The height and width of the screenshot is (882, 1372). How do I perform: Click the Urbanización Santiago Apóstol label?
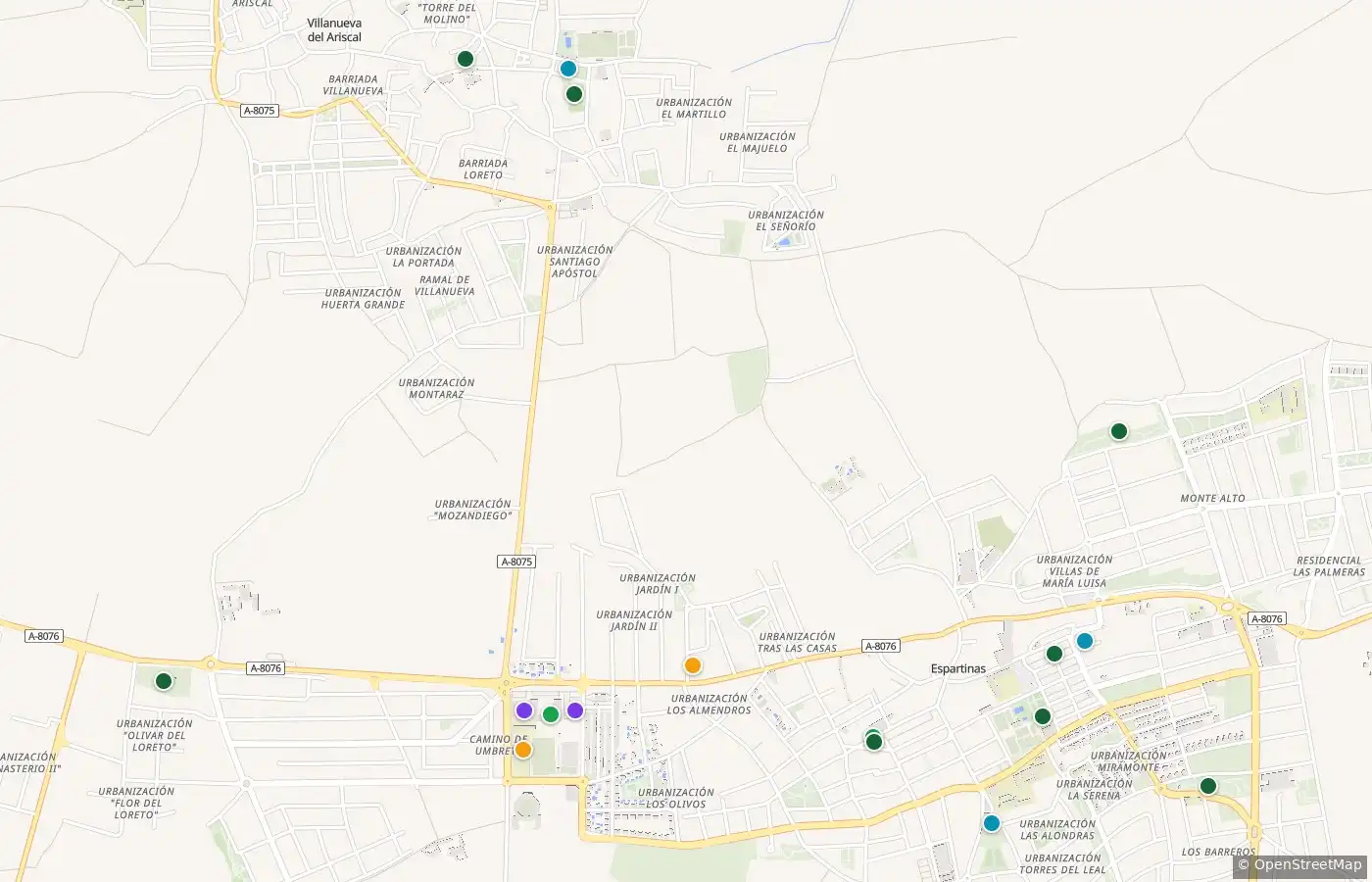pos(574,262)
